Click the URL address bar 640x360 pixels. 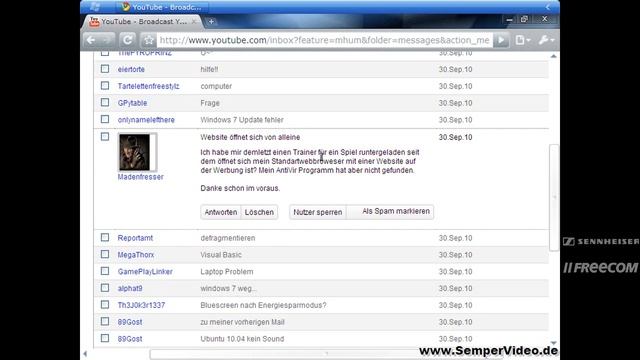pos(324,40)
